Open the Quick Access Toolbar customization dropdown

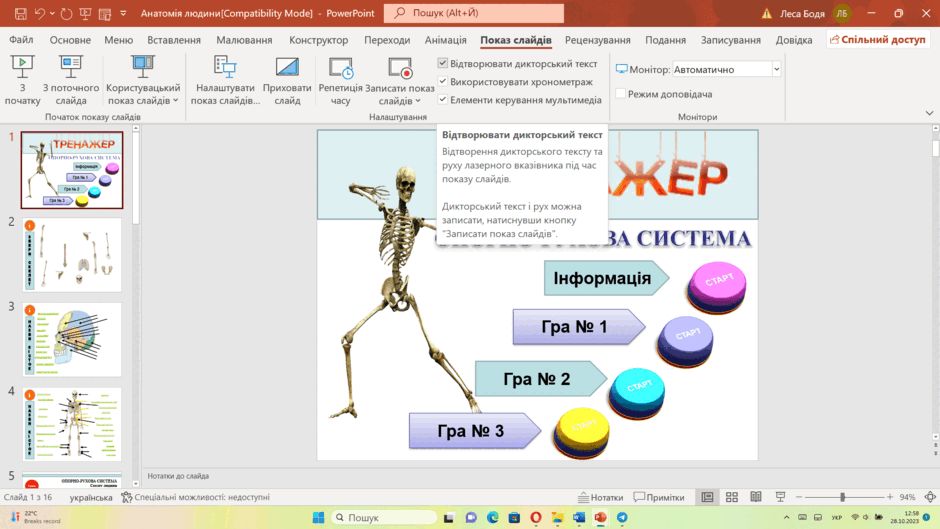coord(123,13)
